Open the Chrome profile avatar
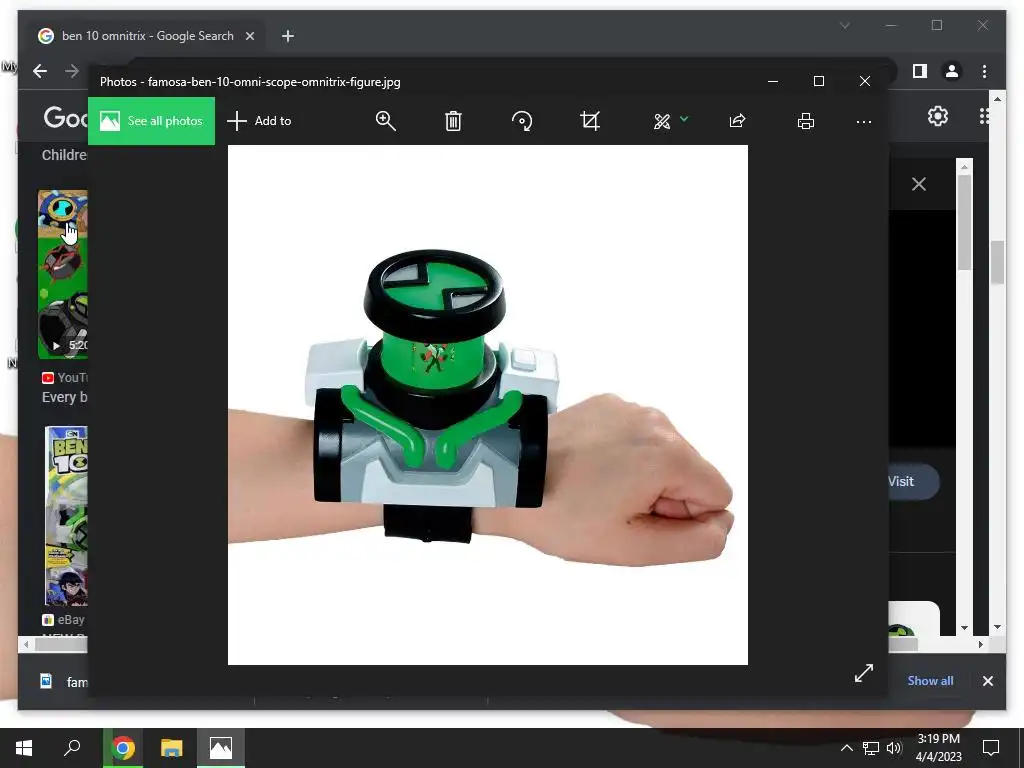 coord(952,71)
